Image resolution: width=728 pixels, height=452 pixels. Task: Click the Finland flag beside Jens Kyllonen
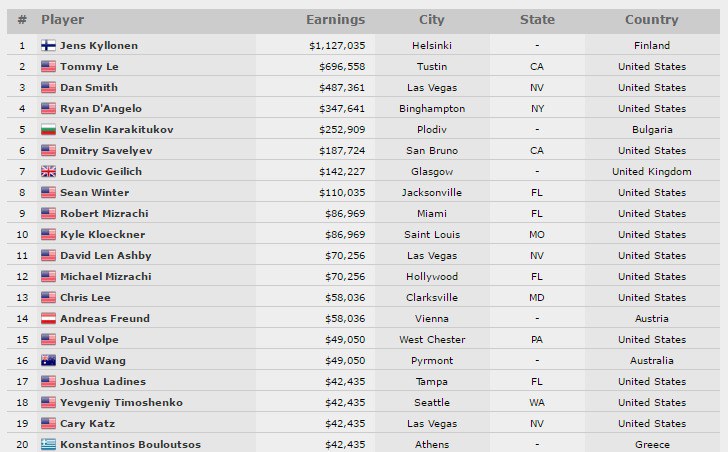click(48, 46)
